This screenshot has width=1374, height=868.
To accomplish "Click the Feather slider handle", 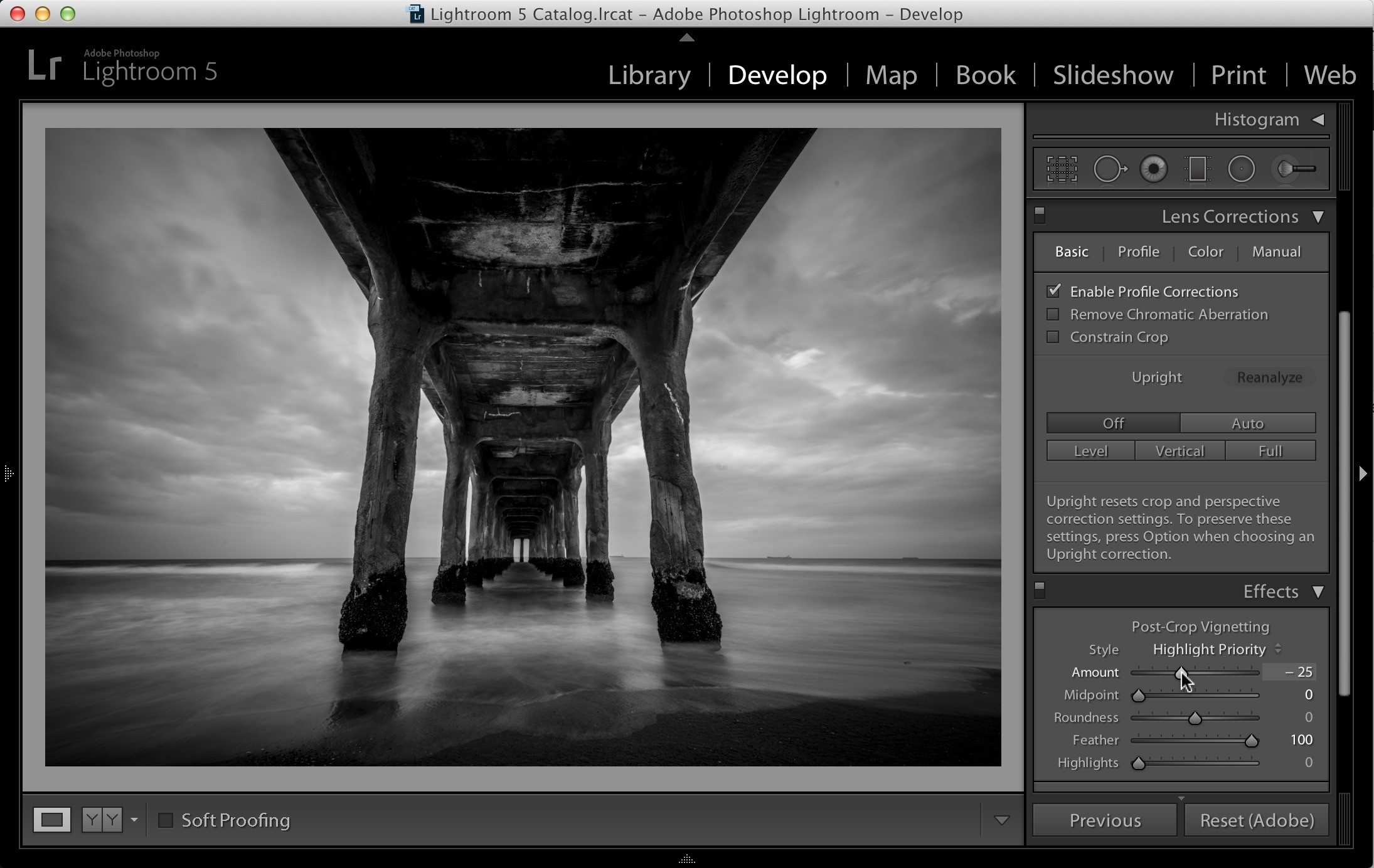I will point(1251,741).
